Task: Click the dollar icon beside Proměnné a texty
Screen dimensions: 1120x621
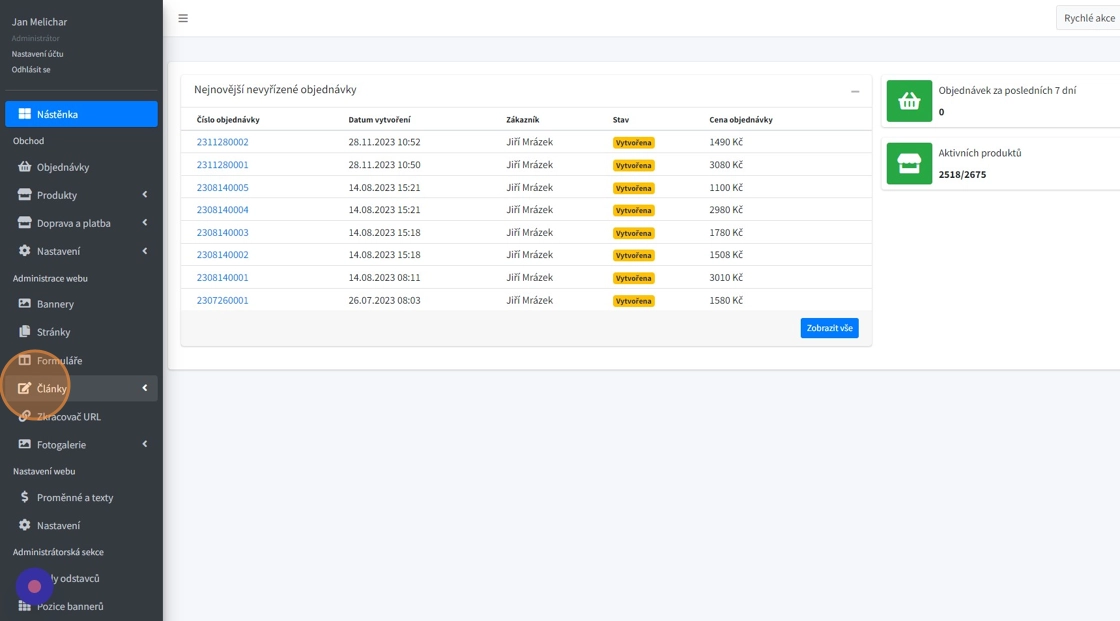Action: click(x=25, y=497)
